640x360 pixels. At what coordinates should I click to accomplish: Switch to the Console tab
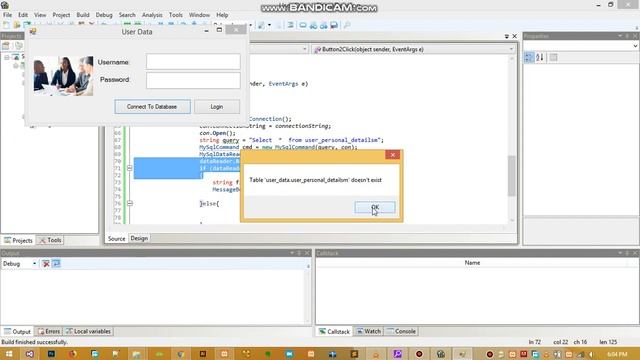click(x=401, y=331)
